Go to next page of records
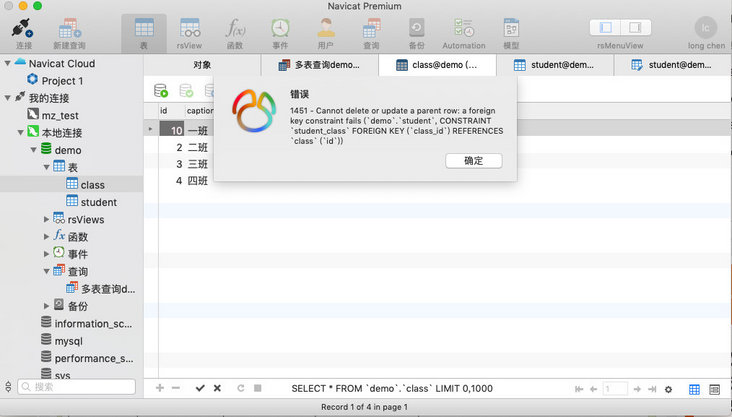Viewport: 732px width, 417px height. point(637,389)
